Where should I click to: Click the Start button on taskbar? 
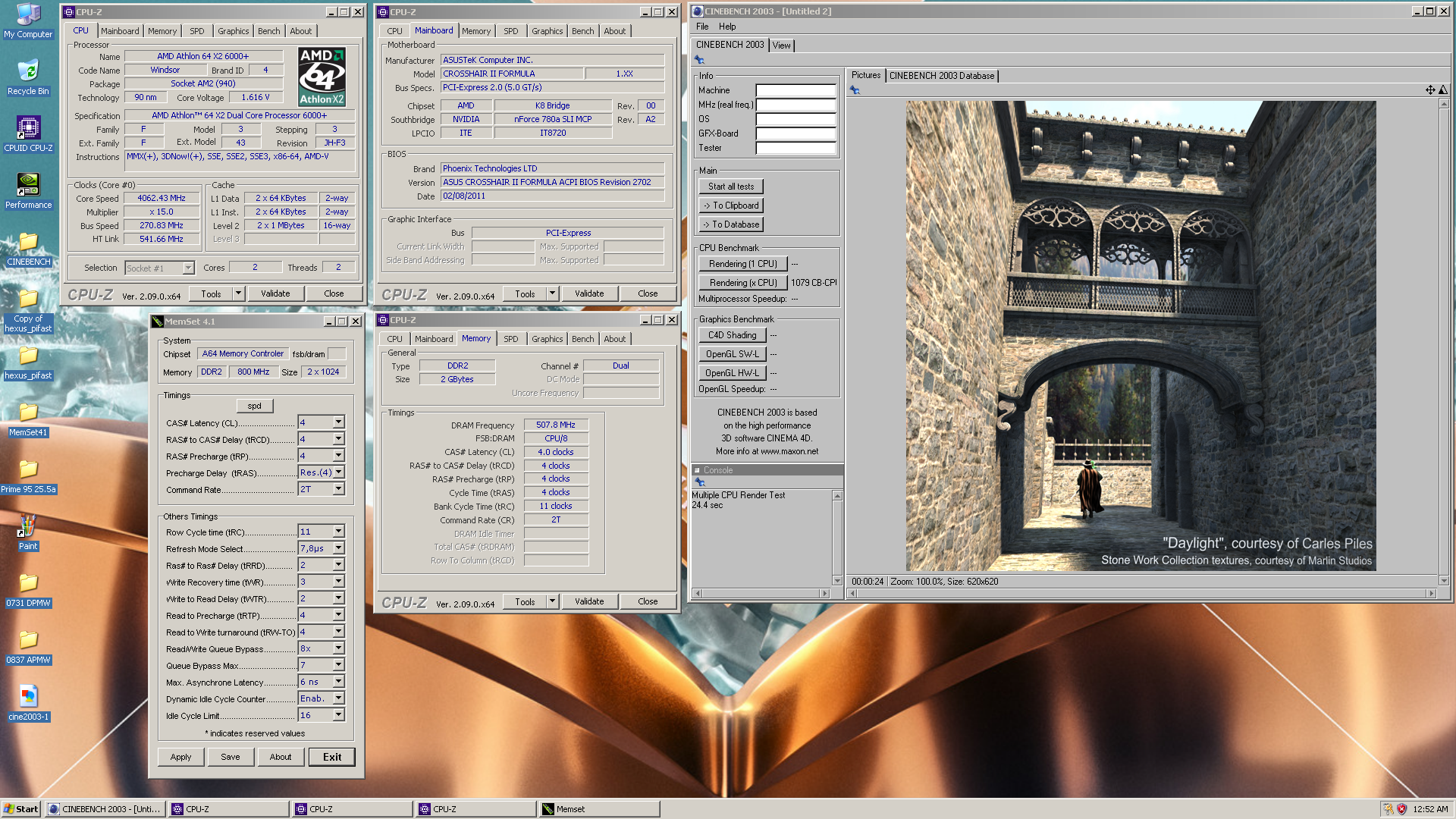(21, 809)
